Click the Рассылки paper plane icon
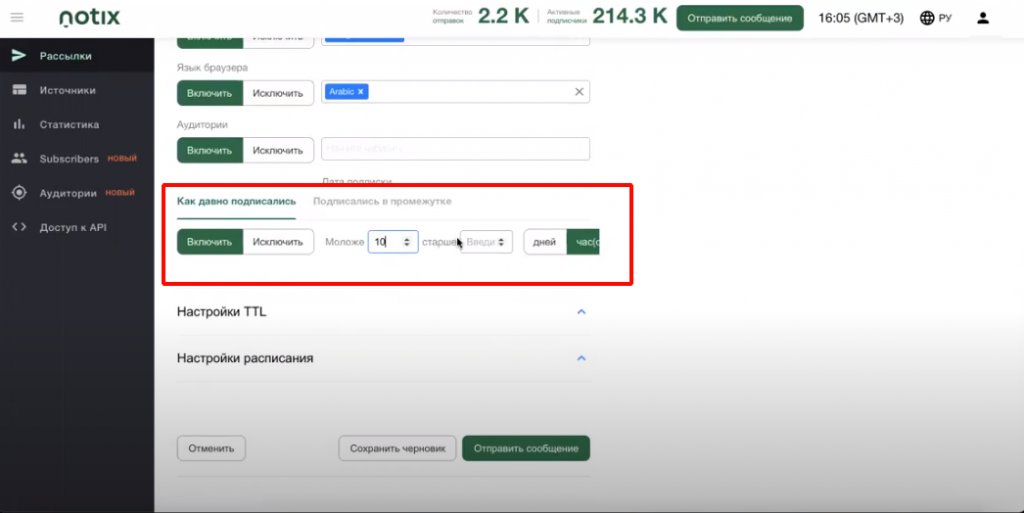 pyautogui.click(x=18, y=55)
